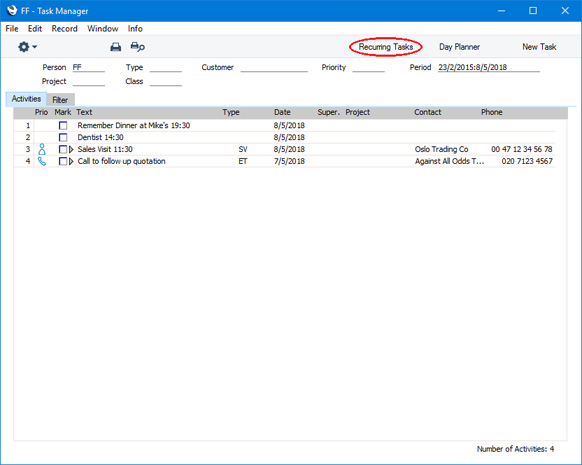Open the gear settings dropdown menu
The height and width of the screenshot is (465, 582).
pyautogui.click(x=27, y=47)
